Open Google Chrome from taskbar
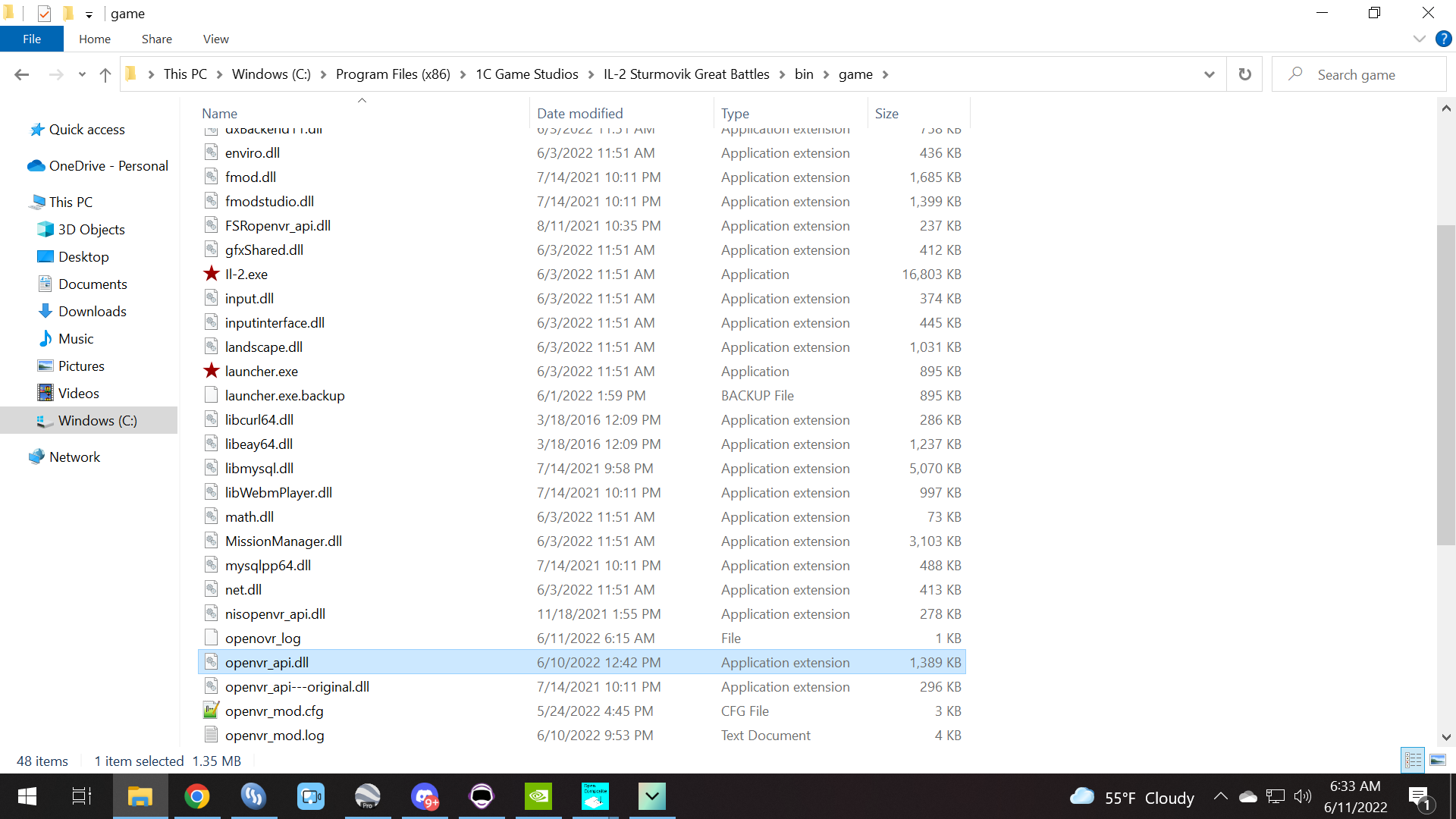The width and height of the screenshot is (1456, 819). [197, 796]
